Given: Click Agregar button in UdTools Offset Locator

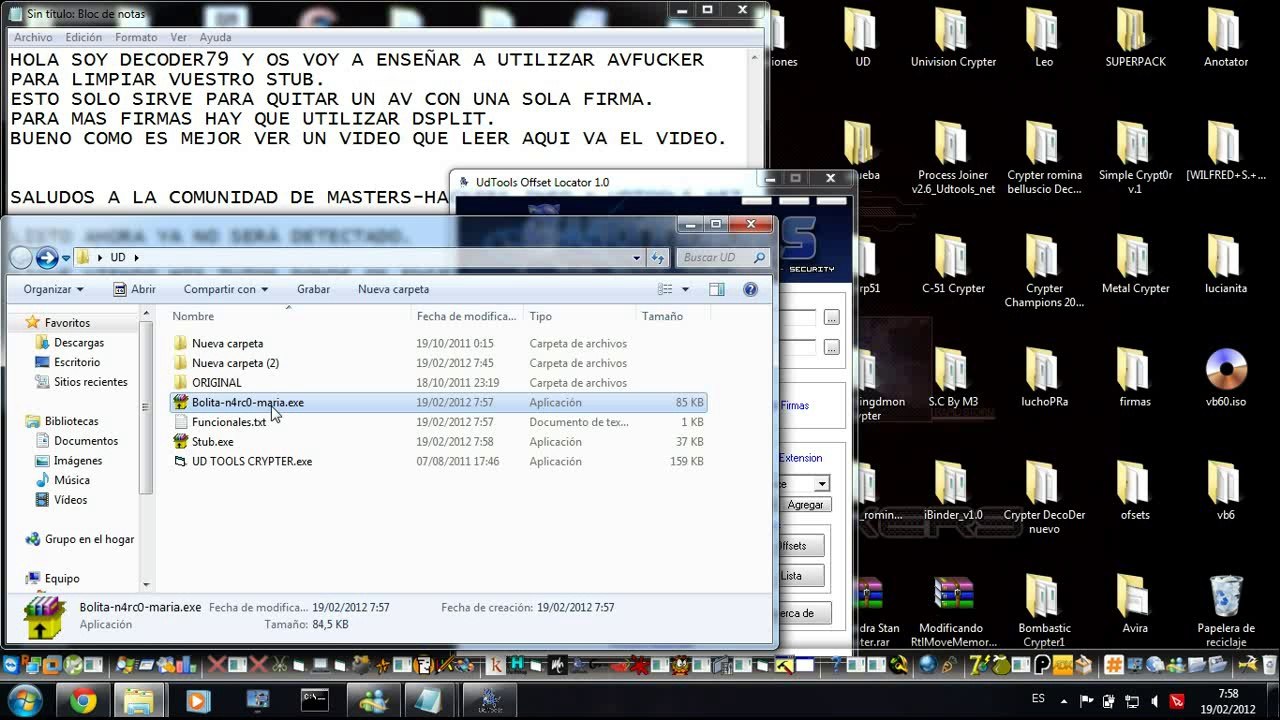Looking at the screenshot, I should (x=805, y=505).
